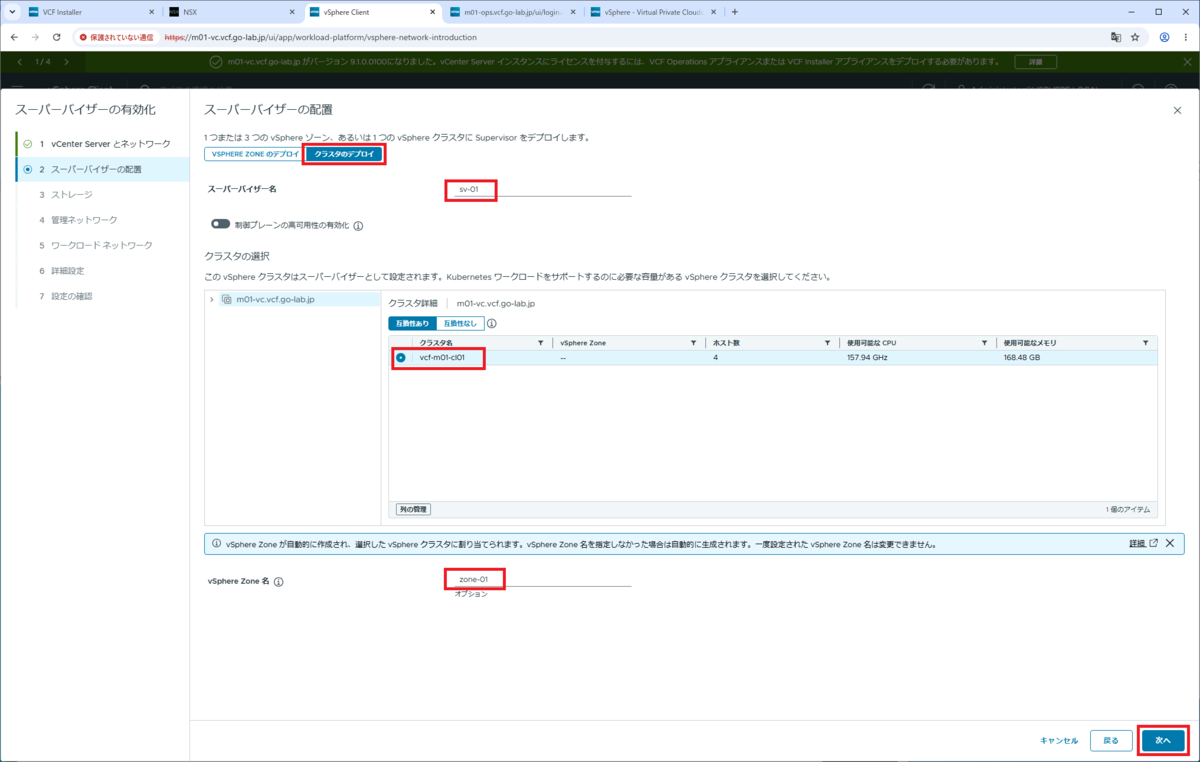The image size is (1200, 762).
Task: Close the vSphere Client browser tab
Action: [433, 12]
